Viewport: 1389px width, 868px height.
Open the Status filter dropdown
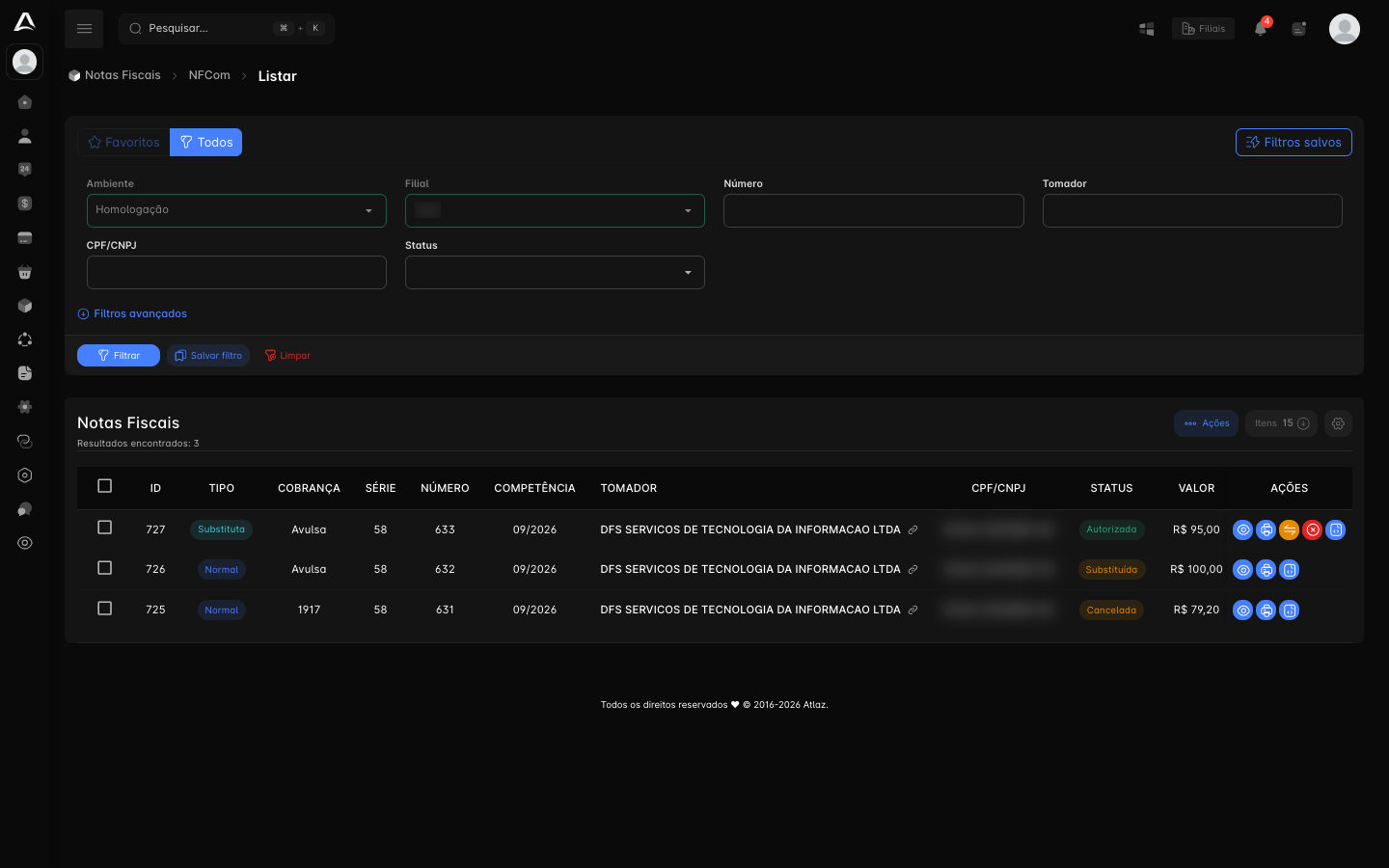pos(555,272)
